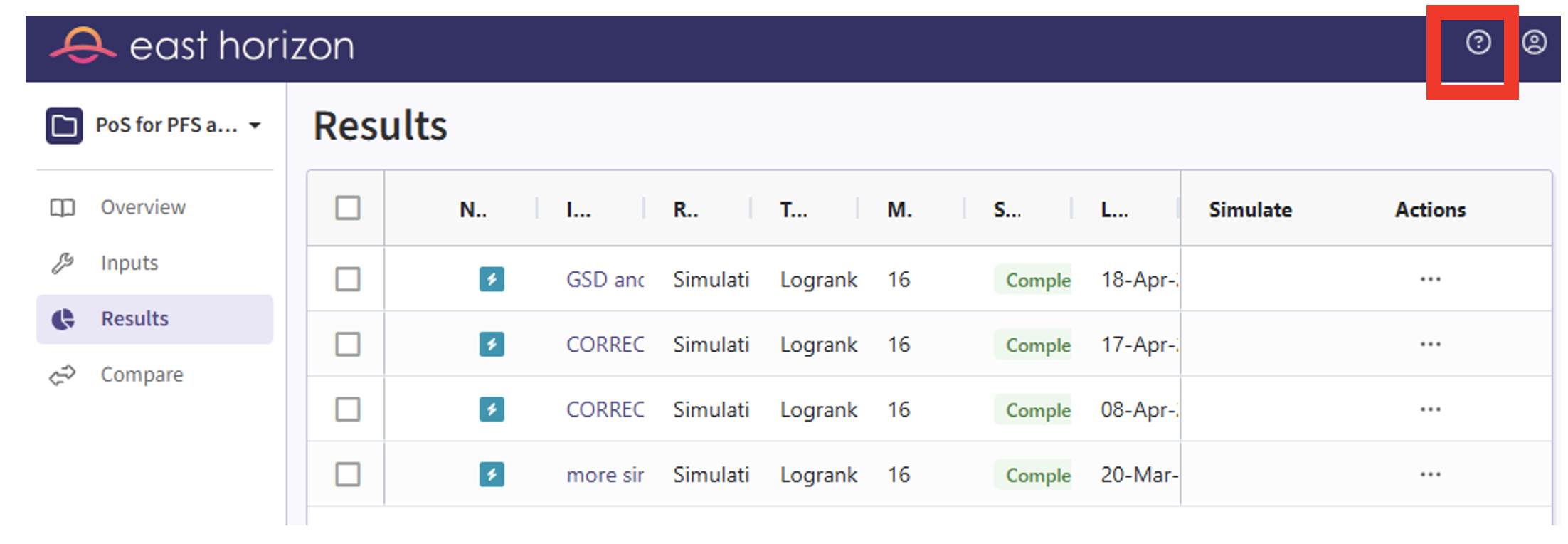
Task: Click lightning icon in 17-Apr row
Action: [x=492, y=345]
